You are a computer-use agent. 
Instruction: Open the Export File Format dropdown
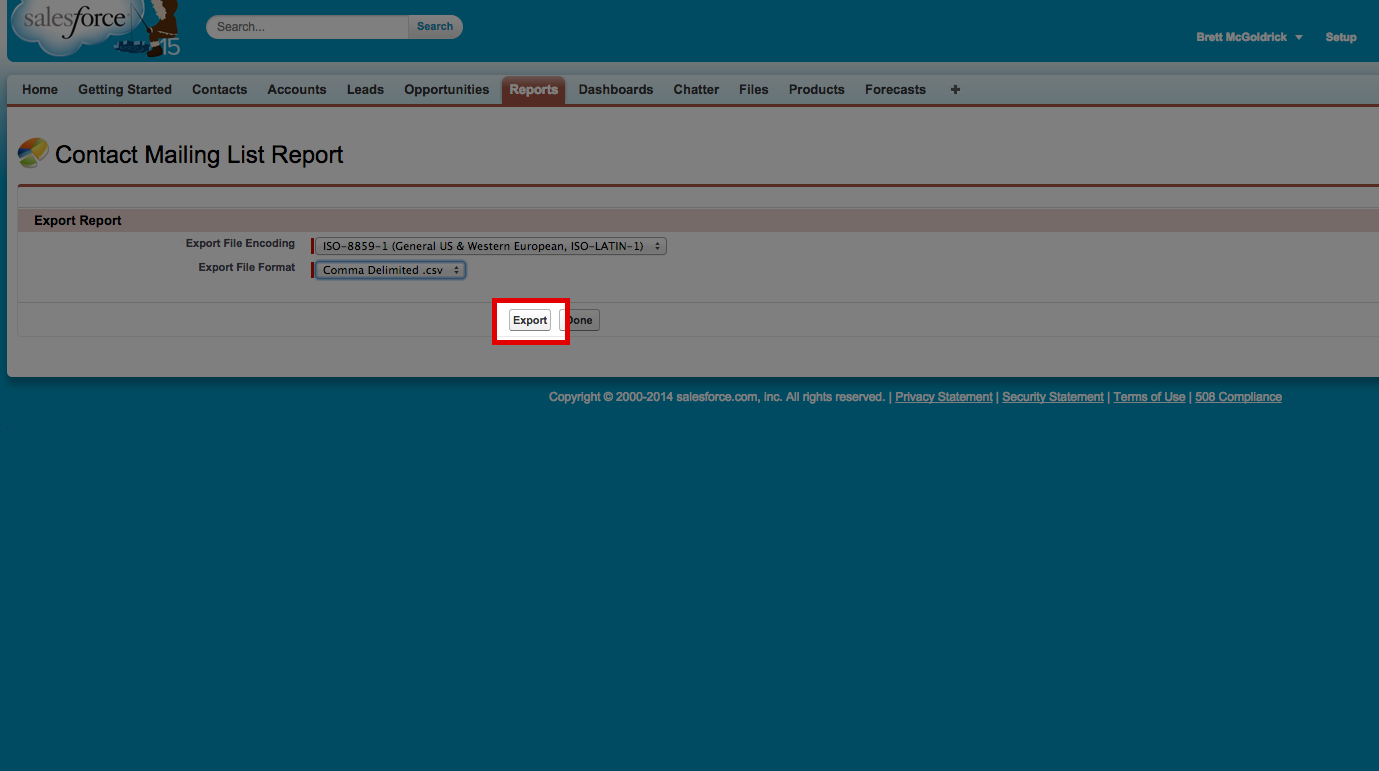(391, 270)
